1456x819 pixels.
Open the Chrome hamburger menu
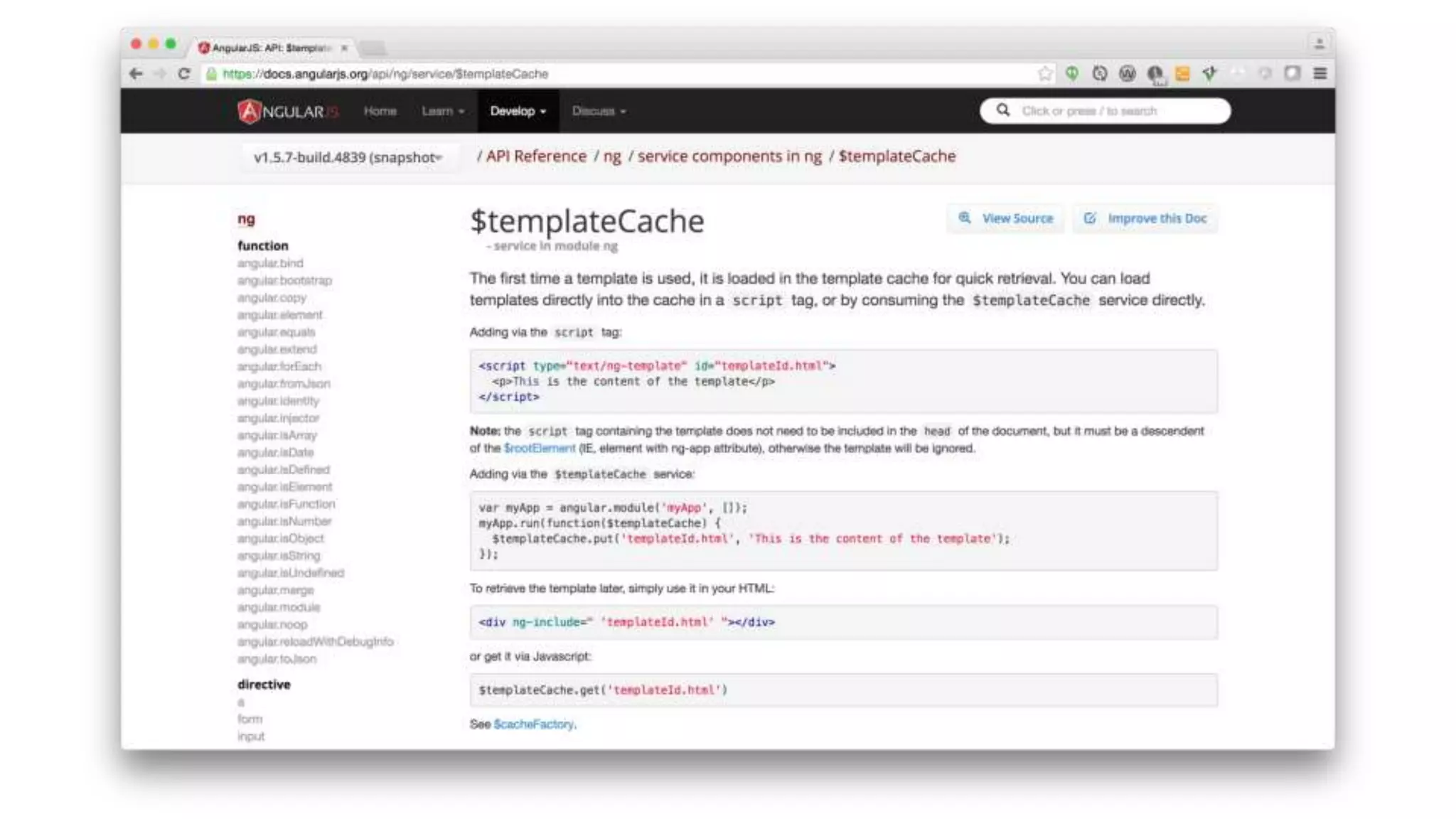[1319, 73]
